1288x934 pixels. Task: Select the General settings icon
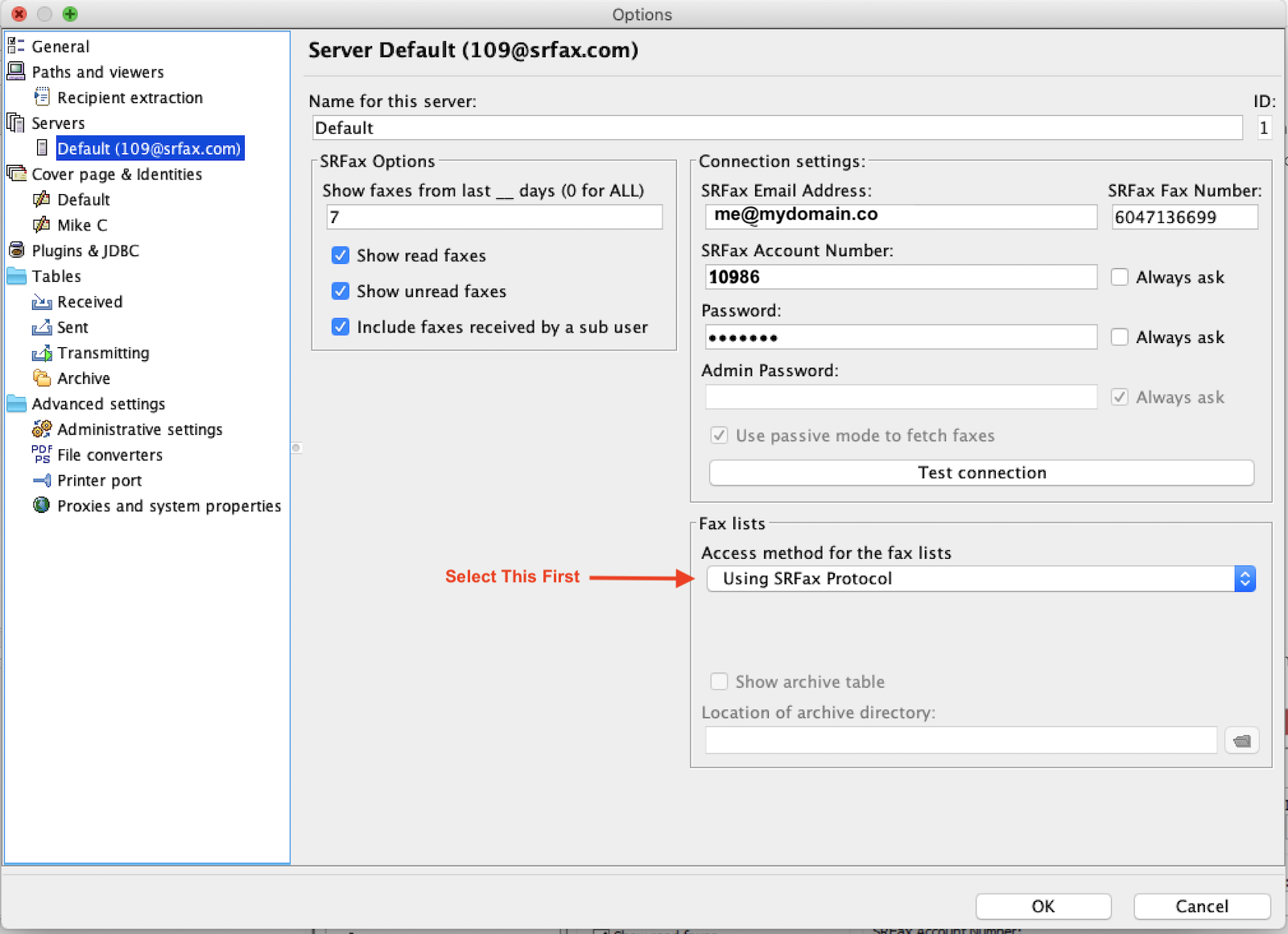(16, 46)
